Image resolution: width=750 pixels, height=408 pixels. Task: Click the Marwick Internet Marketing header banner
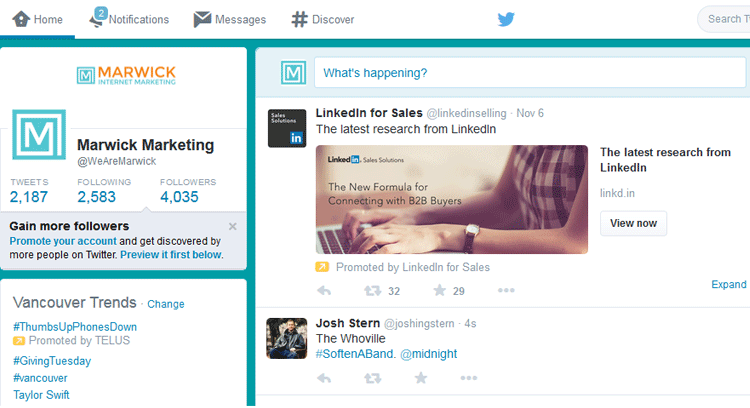click(x=126, y=76)
